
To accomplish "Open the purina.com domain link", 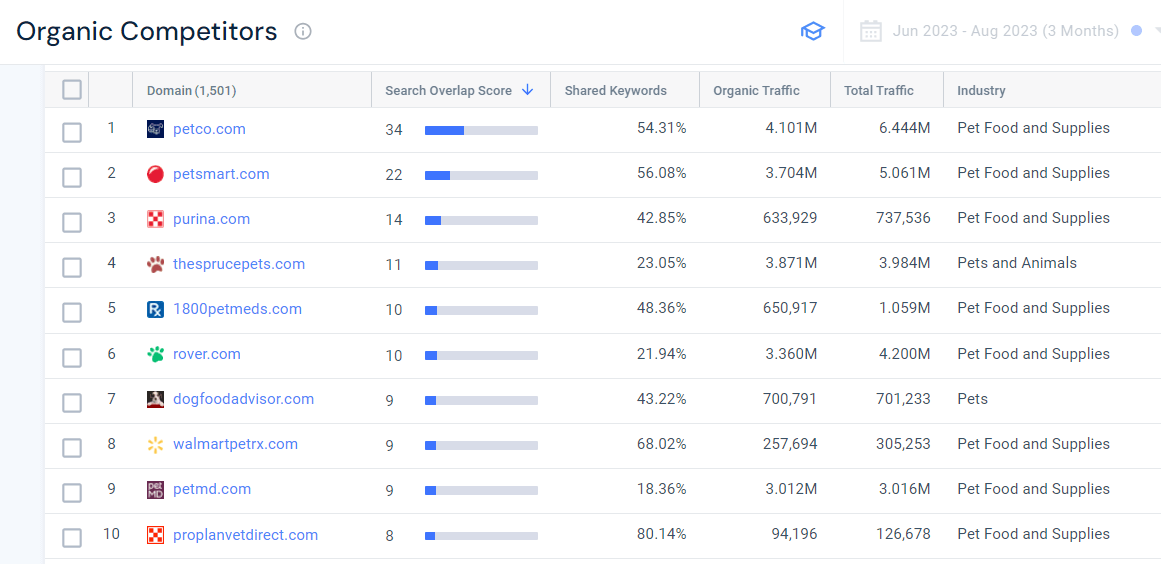I will coord(211,220).
